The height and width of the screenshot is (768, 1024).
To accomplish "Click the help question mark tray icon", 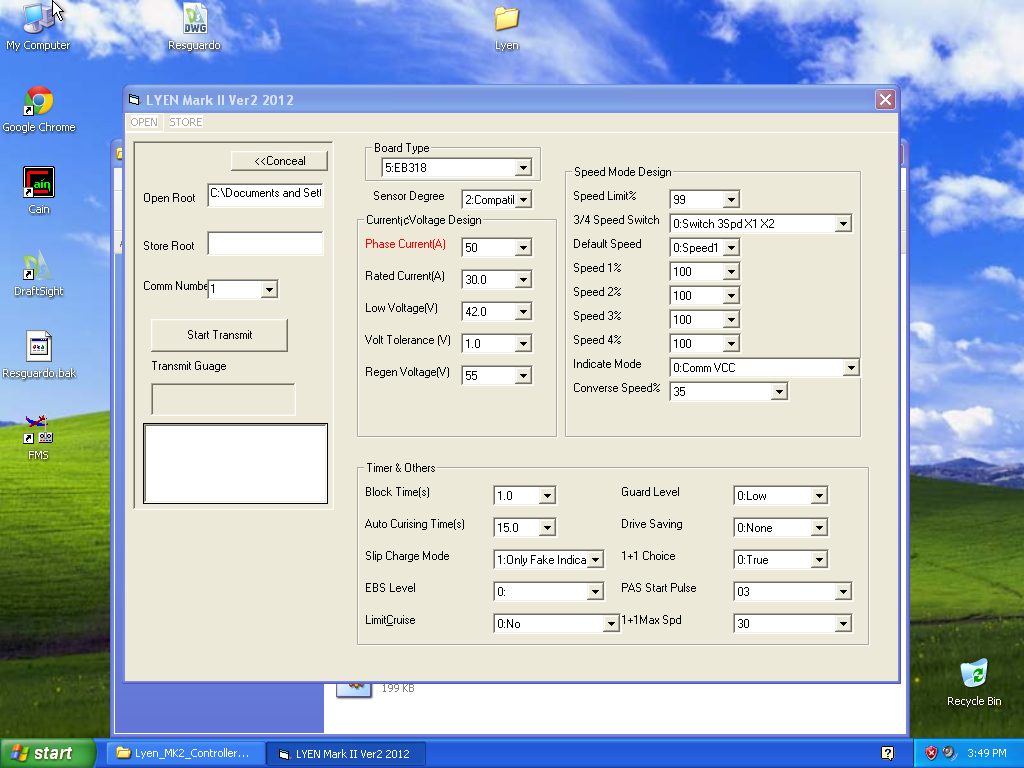I will coord(887,753).
